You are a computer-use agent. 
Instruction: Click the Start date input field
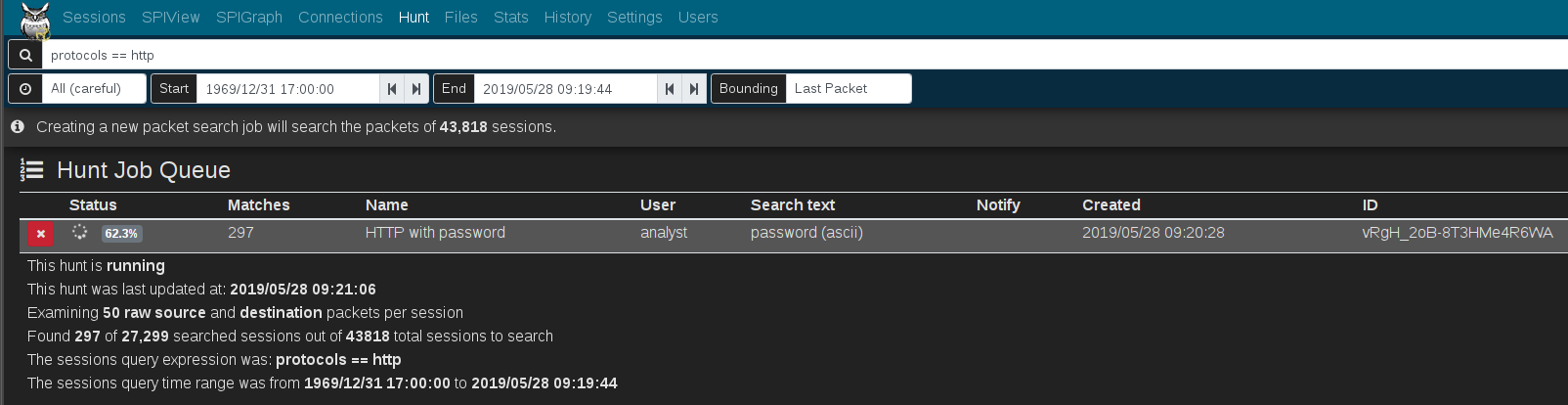click(x=287, y=89)
